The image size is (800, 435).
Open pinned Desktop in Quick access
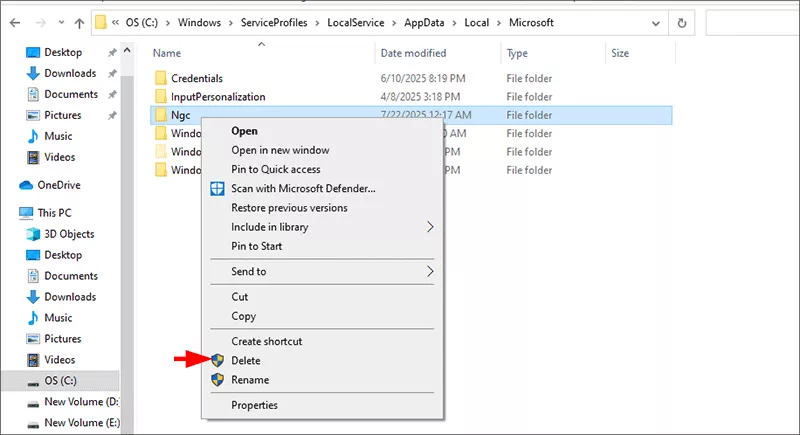pos(63,52)
